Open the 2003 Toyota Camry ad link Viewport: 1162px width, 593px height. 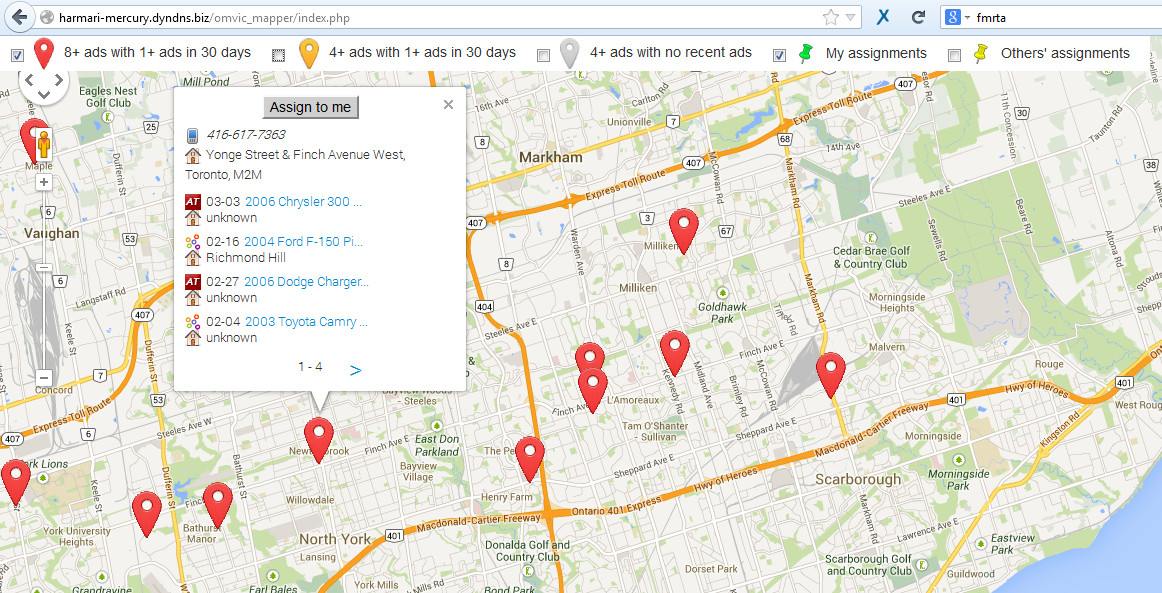[x=306, y=322]
